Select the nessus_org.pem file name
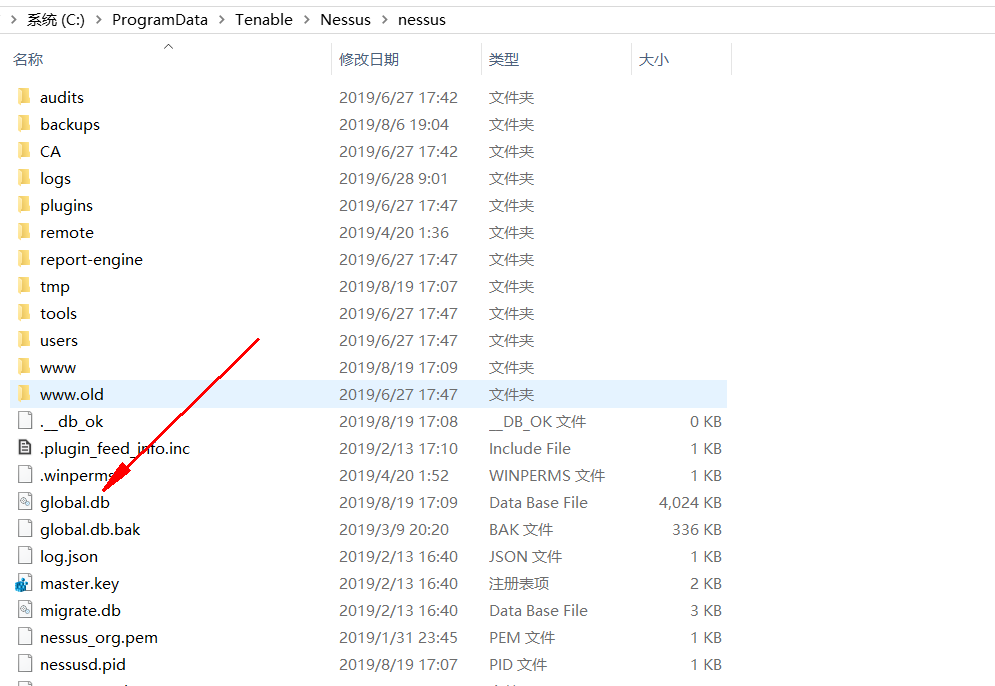Viewport: 995px width, 686px height. pos(98,637)
